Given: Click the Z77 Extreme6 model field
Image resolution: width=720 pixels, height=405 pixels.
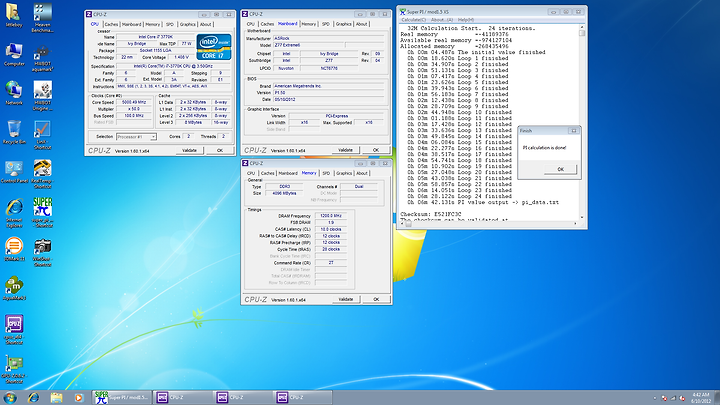Looking at the screenshot, I should [x=309, y=45].
